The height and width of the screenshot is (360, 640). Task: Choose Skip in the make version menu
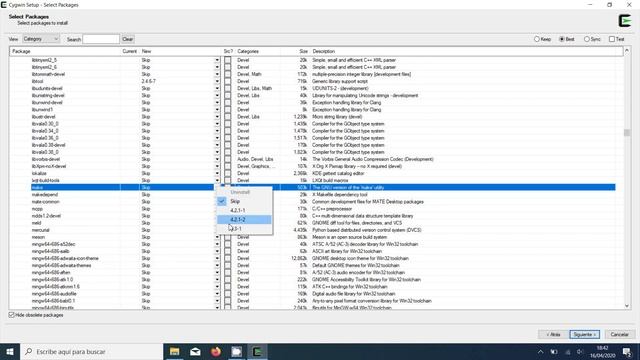(244, 201)
